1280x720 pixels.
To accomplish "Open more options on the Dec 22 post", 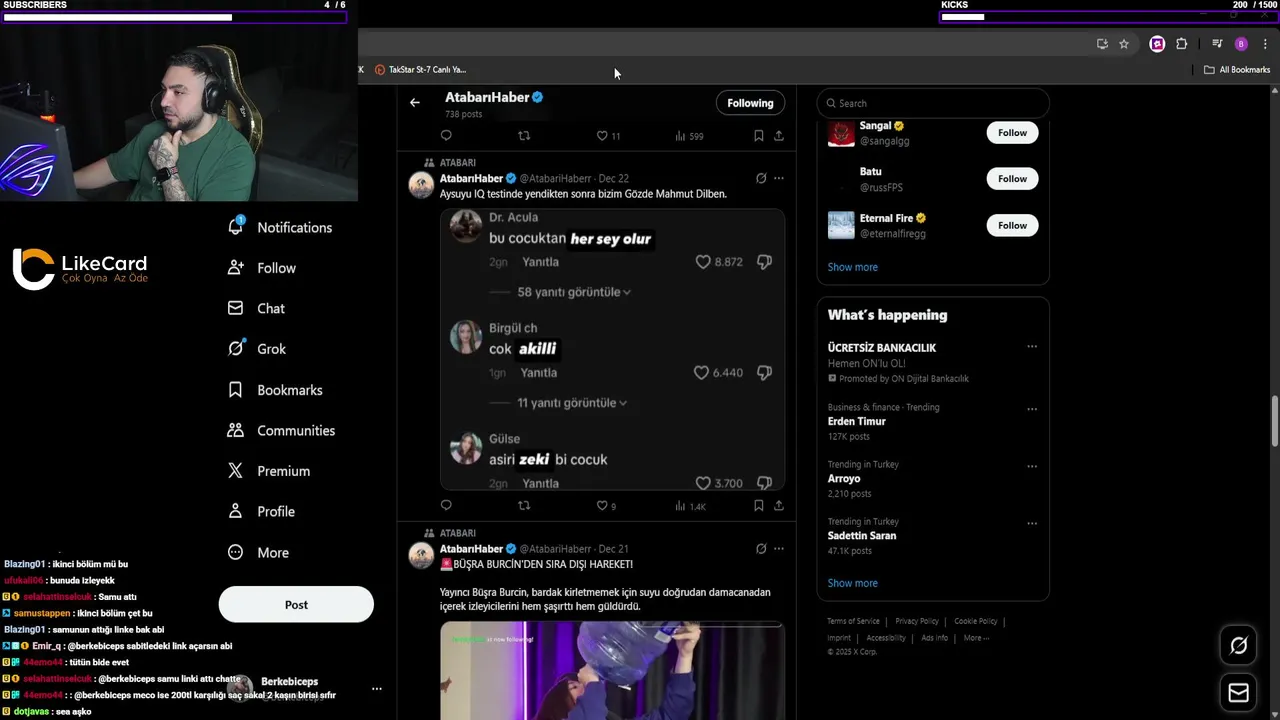I will 779,178.
